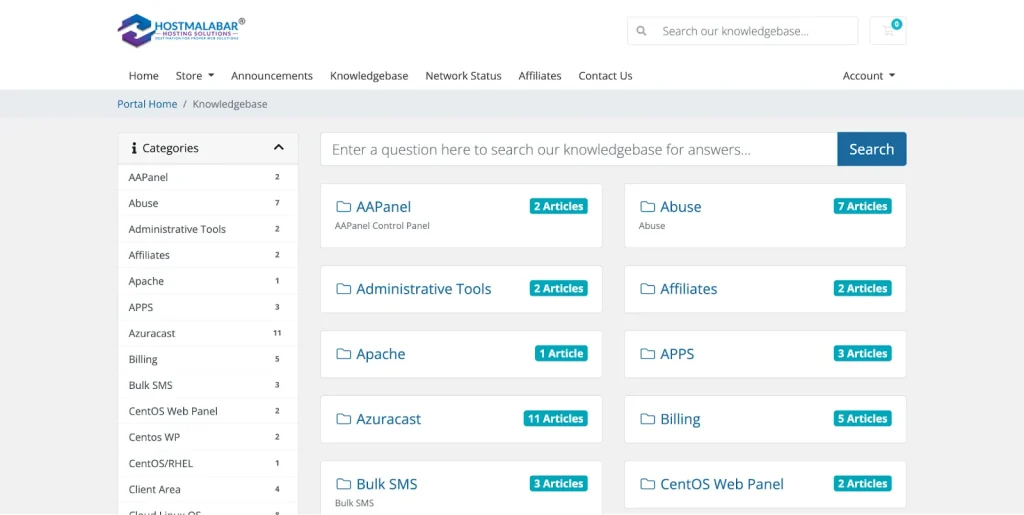Open Knowledgebase in navigation bar
1024x515 pixels.
click(369, 76)
